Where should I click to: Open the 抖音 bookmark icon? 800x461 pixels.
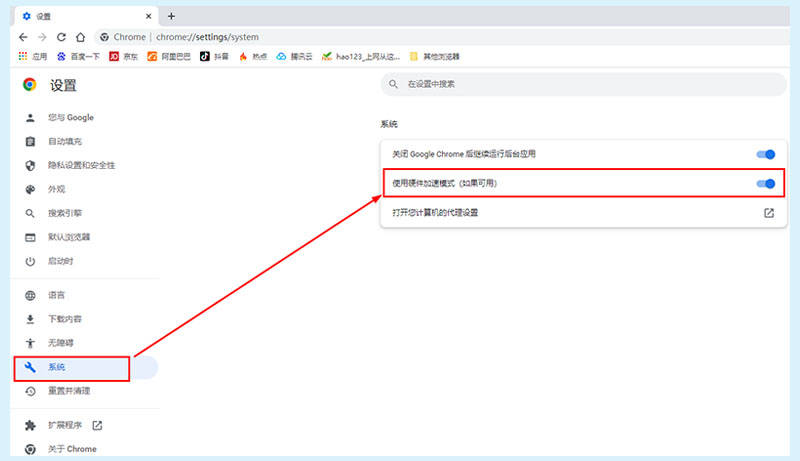coord(205,57)
